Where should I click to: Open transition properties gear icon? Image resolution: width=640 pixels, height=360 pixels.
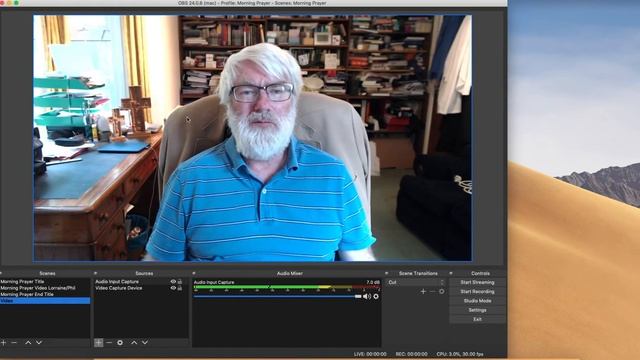click(442, 291)
